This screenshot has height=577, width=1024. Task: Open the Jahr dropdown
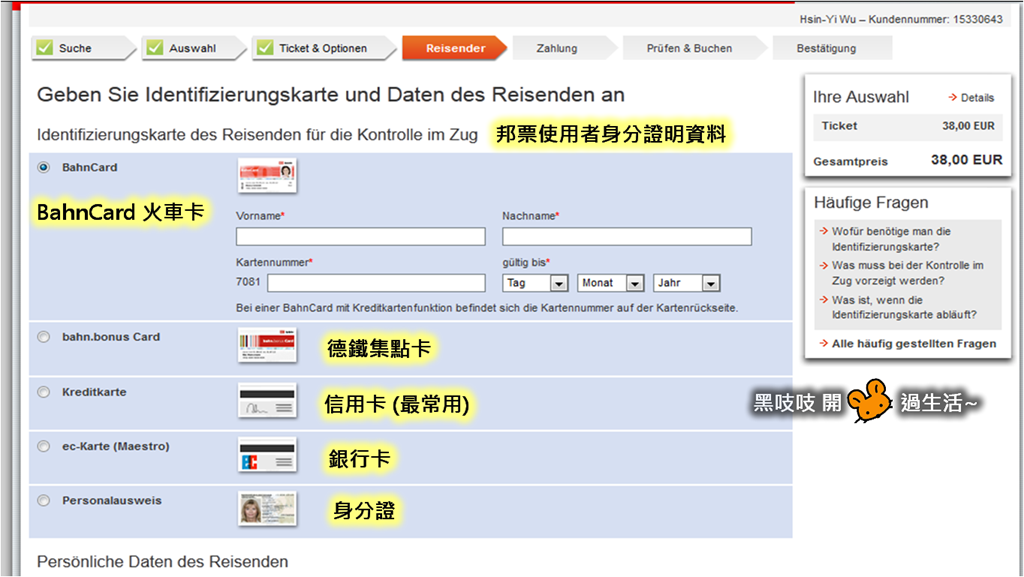[686, 283]
